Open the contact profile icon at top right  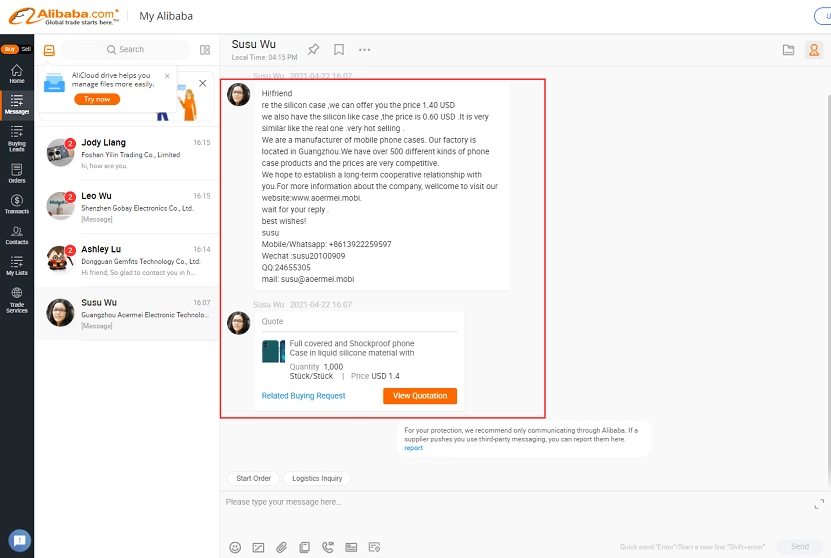point(813,50)
